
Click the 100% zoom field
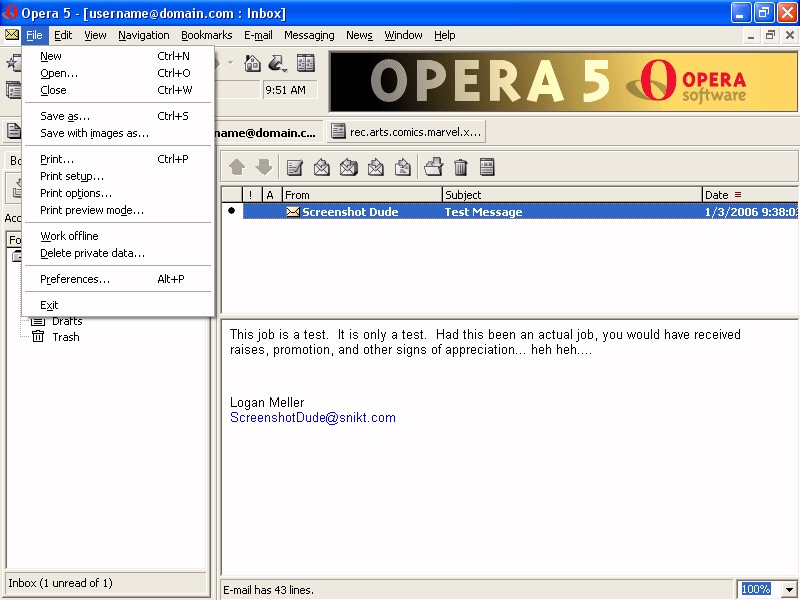tap(756, 589)
